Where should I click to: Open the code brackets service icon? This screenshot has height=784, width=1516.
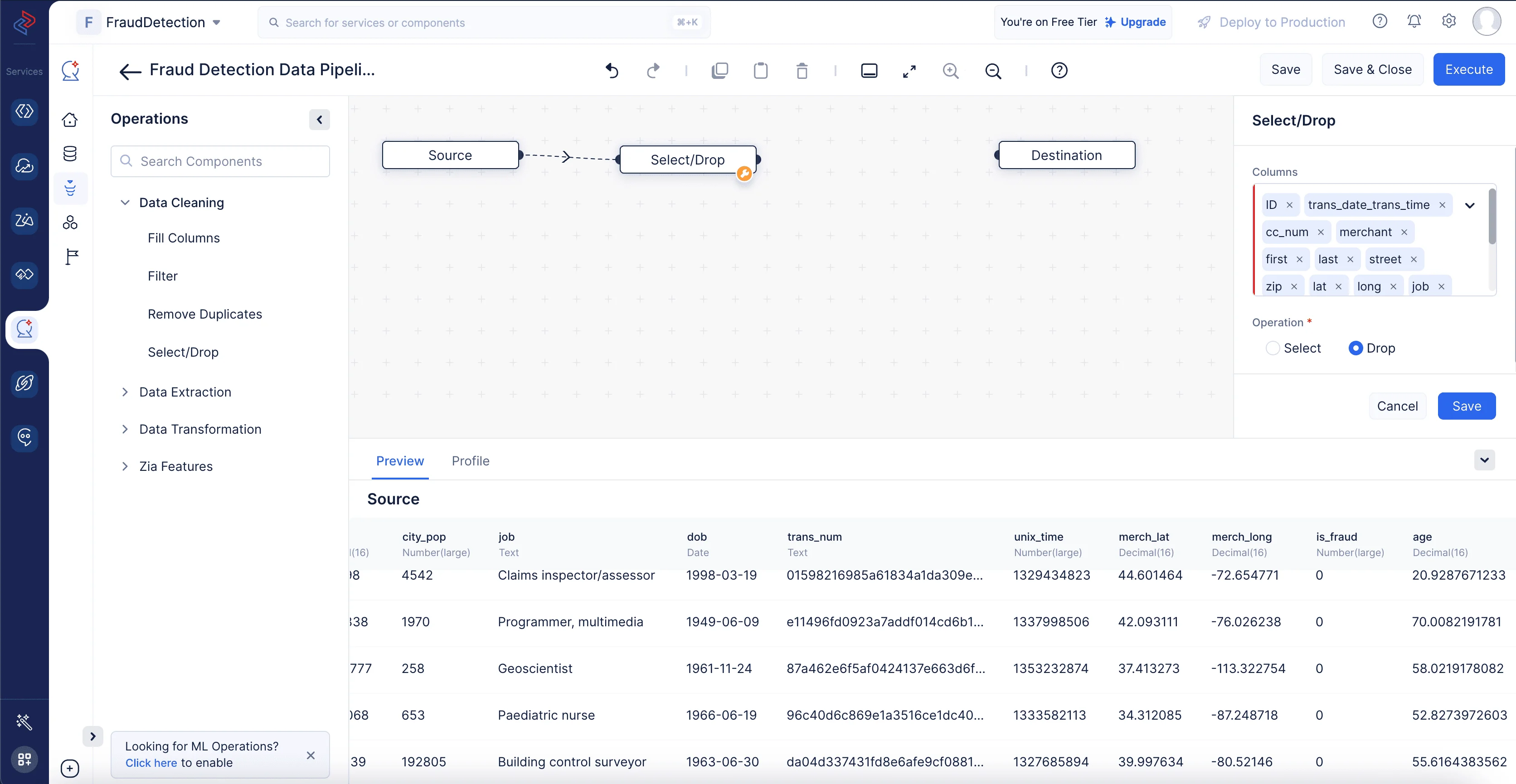[24, 111]
